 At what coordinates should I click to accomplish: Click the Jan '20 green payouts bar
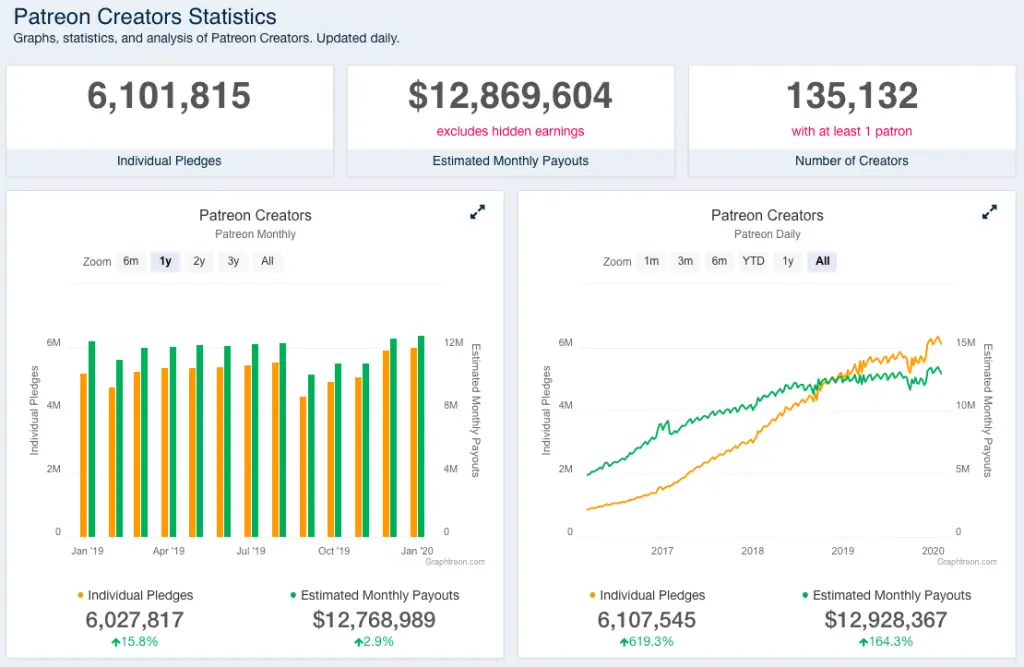point(421,436)
